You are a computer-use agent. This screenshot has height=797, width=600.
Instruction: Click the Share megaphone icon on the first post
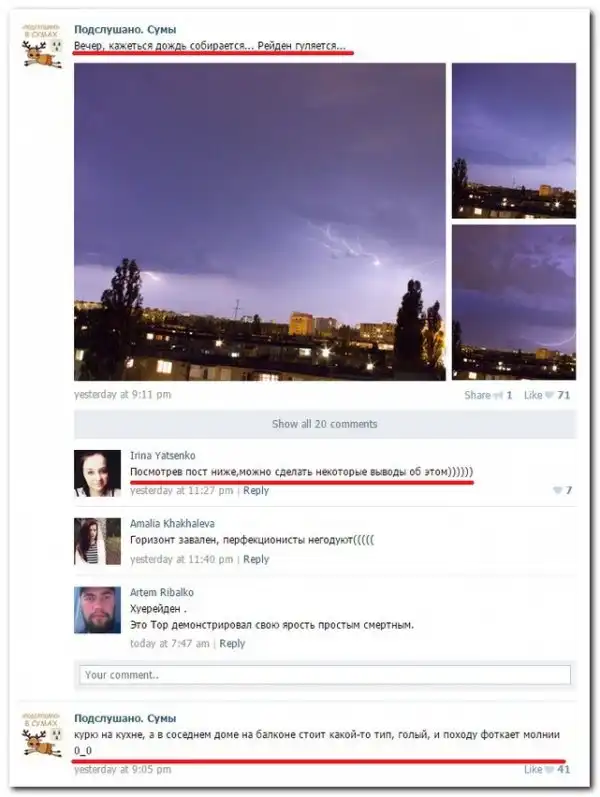pos(498,395)
